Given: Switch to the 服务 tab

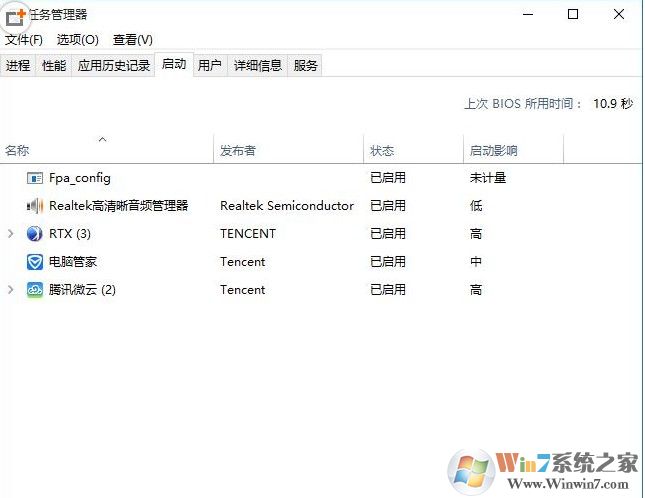Looking at the screenshot, I should click(305, 65).
